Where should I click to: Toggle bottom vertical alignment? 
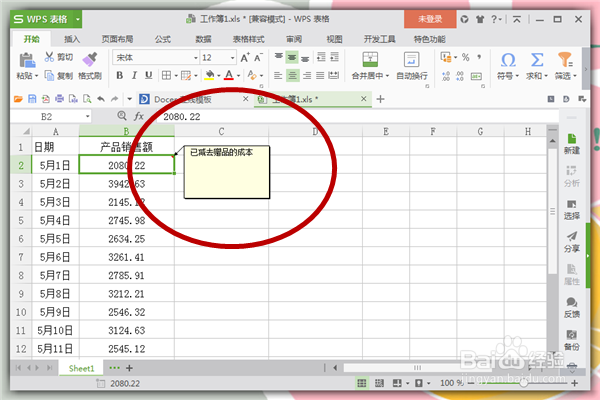coord(305,57)
